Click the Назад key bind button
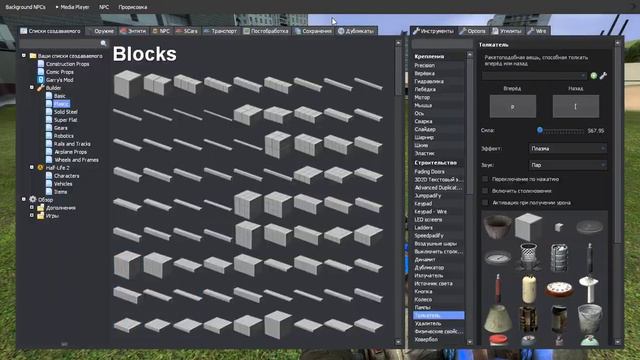Viewport: 640px width, 360px height. [x=576, y=107]
